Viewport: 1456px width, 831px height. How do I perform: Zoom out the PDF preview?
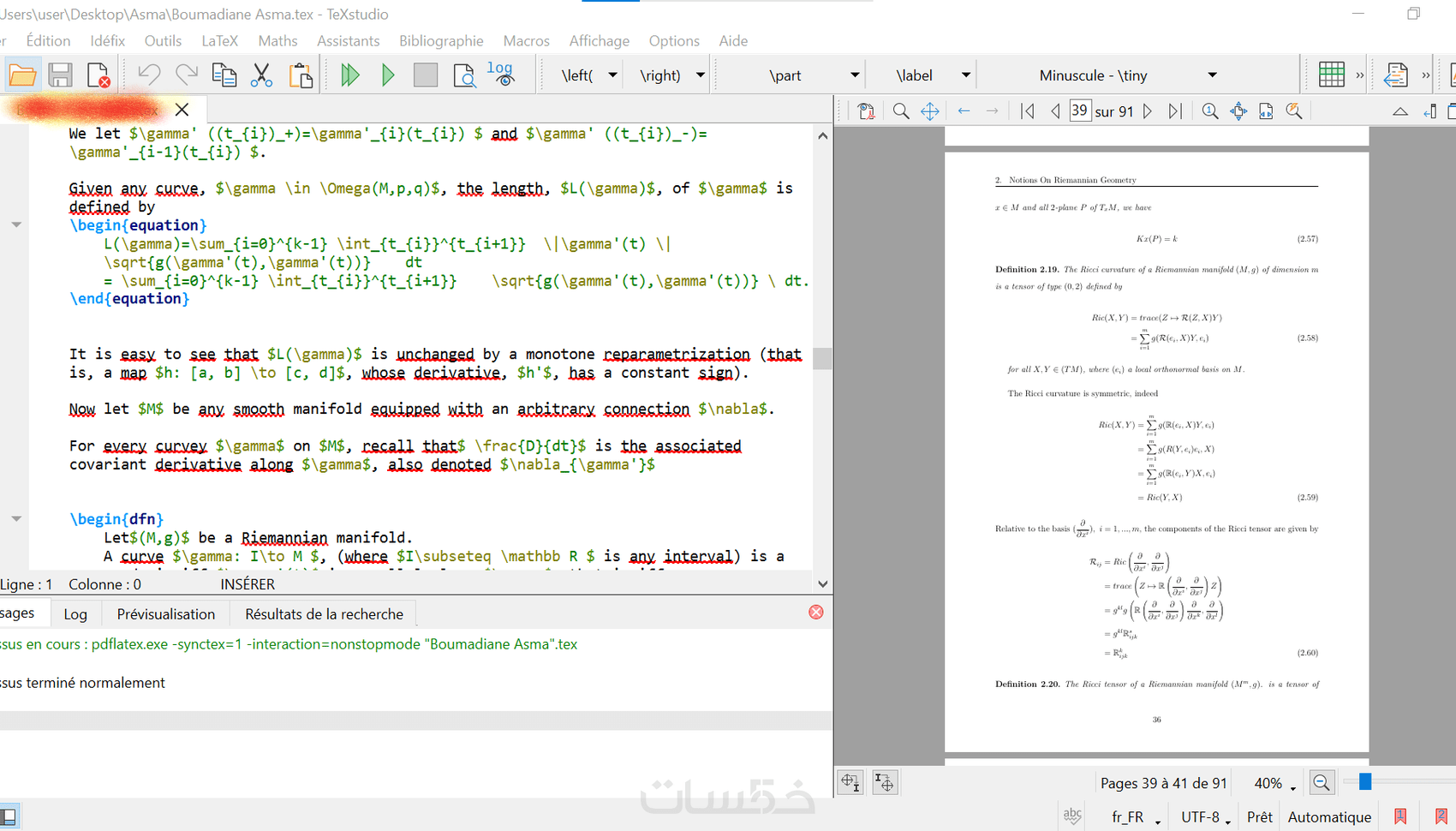[1322, 782]
